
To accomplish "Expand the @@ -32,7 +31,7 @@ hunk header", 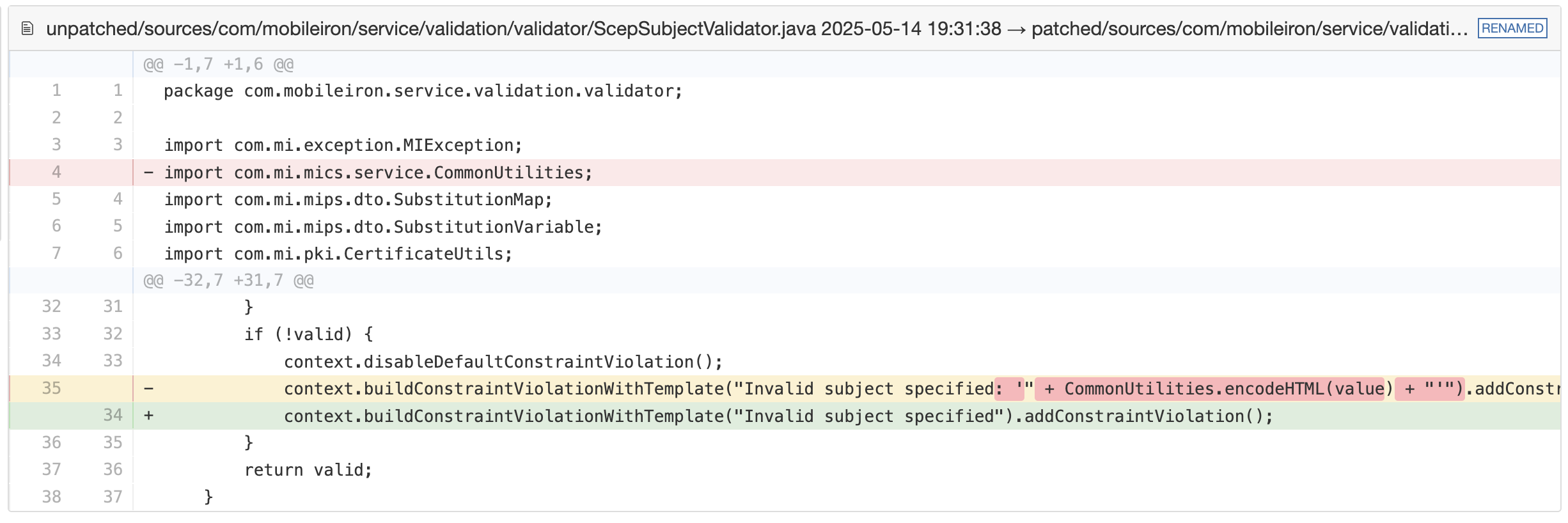I will pyautogui.click(x=228, y=281).
